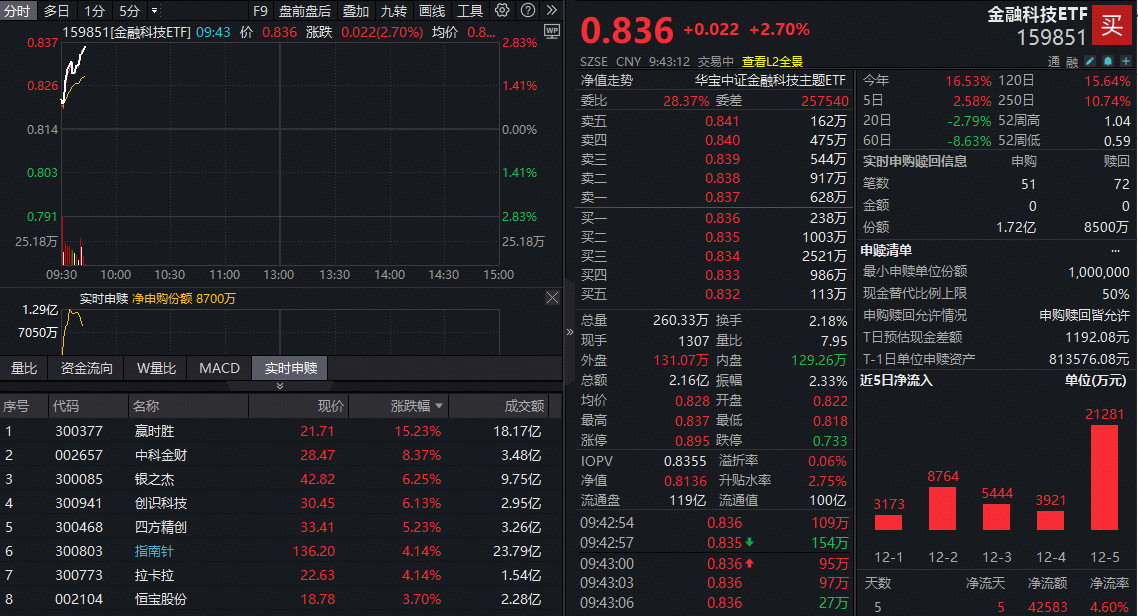Expand the double-chevron overflow menu
Screen dimensions: 1138x616
point(552,10)
